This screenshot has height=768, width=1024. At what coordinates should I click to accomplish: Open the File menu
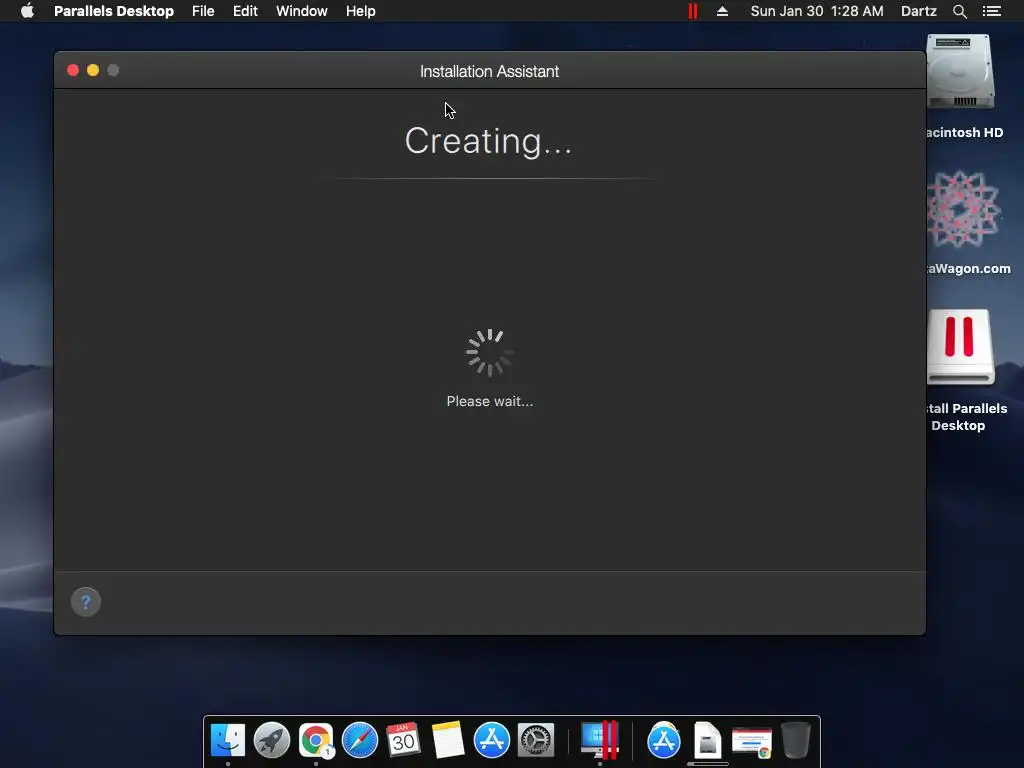click(x=203, y=11)
